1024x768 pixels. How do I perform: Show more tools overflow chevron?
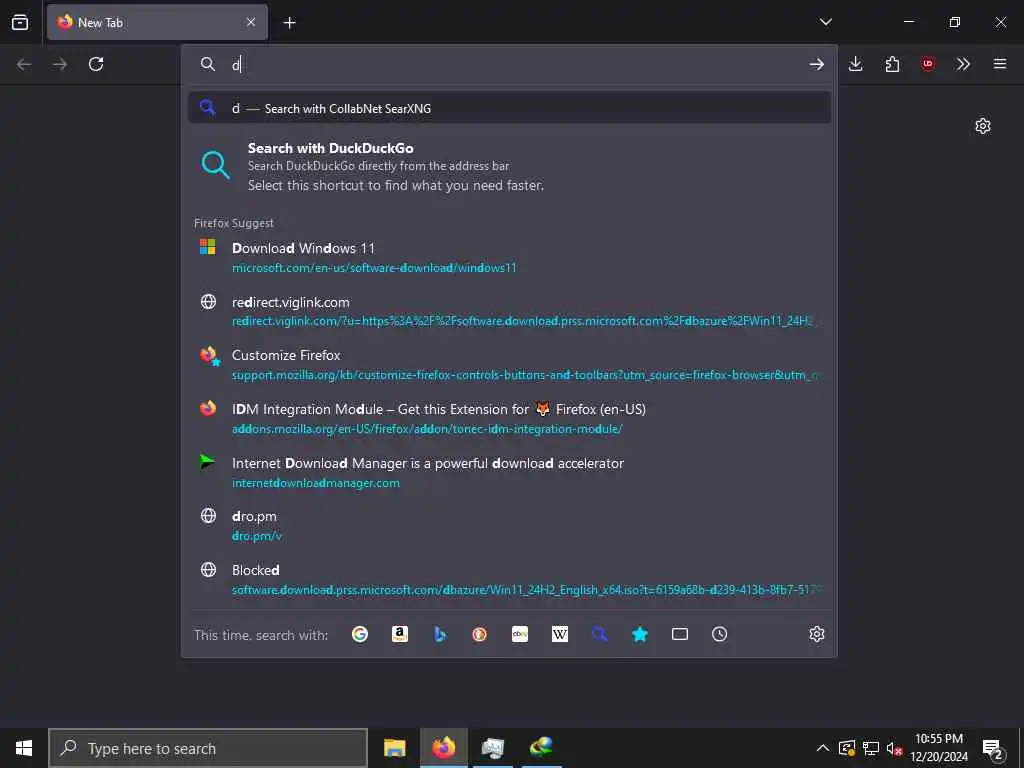pos(963,64)
